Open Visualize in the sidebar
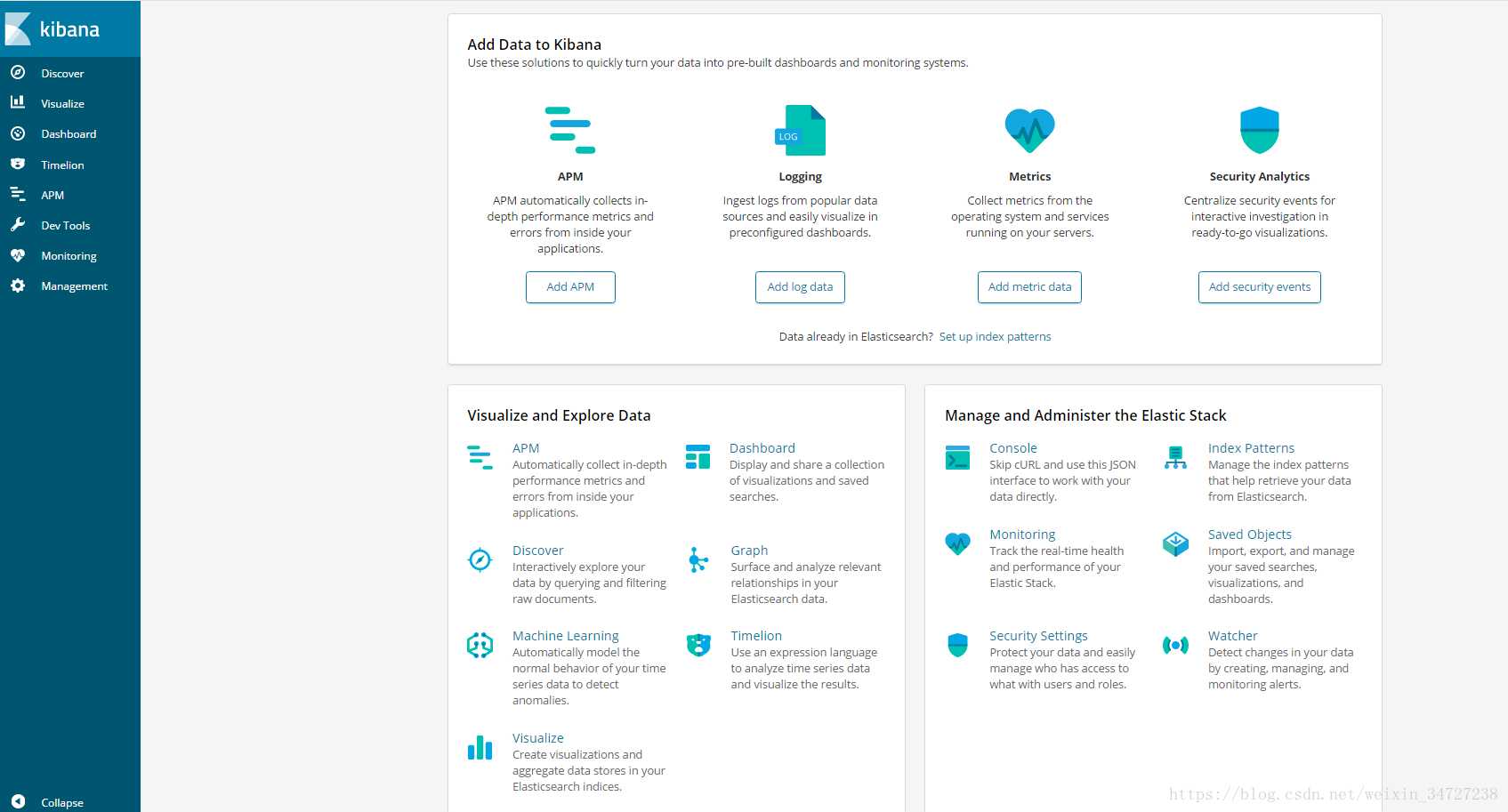1508x812 pixels. [62, 103]
